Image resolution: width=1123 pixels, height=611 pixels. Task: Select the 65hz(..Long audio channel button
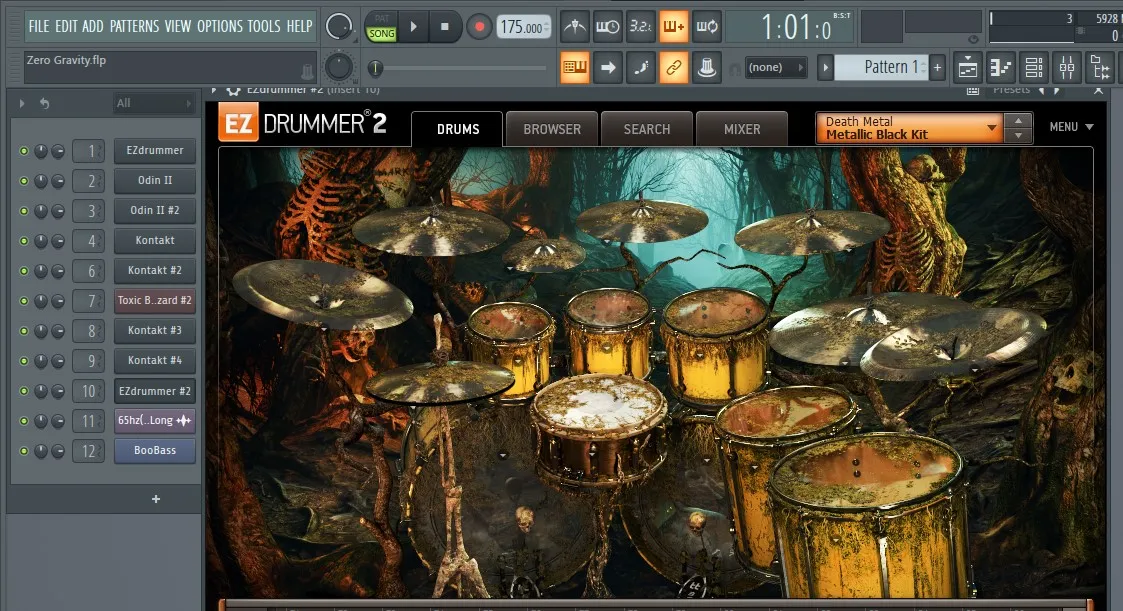pyautogui.click(x=155, y=420)
